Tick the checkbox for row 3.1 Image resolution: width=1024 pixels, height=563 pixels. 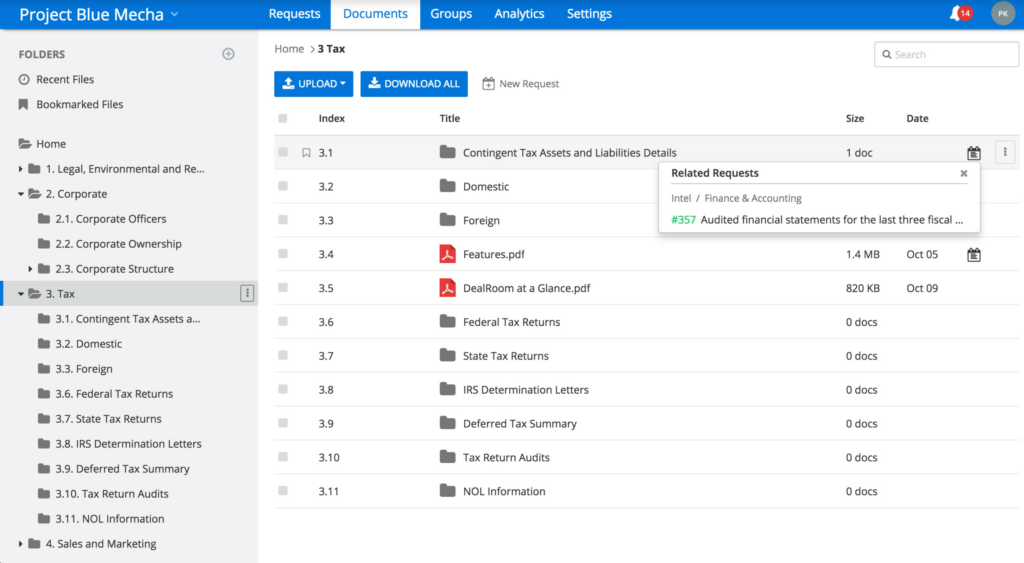pyautogui.click(x=283, y=152)
